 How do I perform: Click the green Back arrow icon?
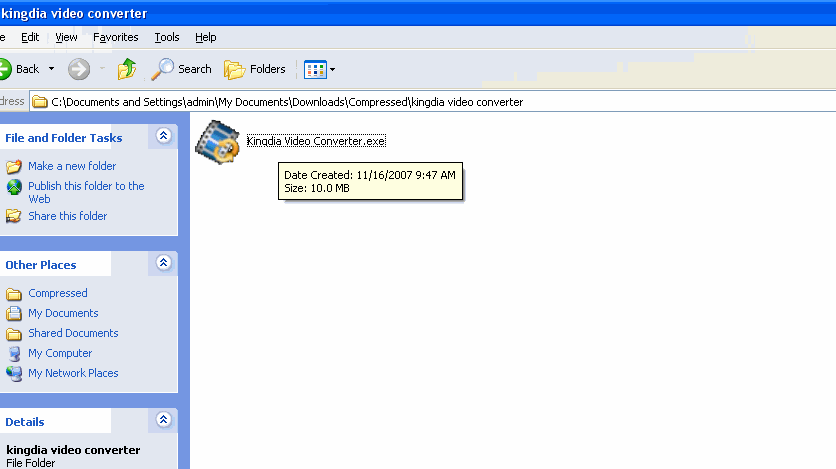coord(5,69)
